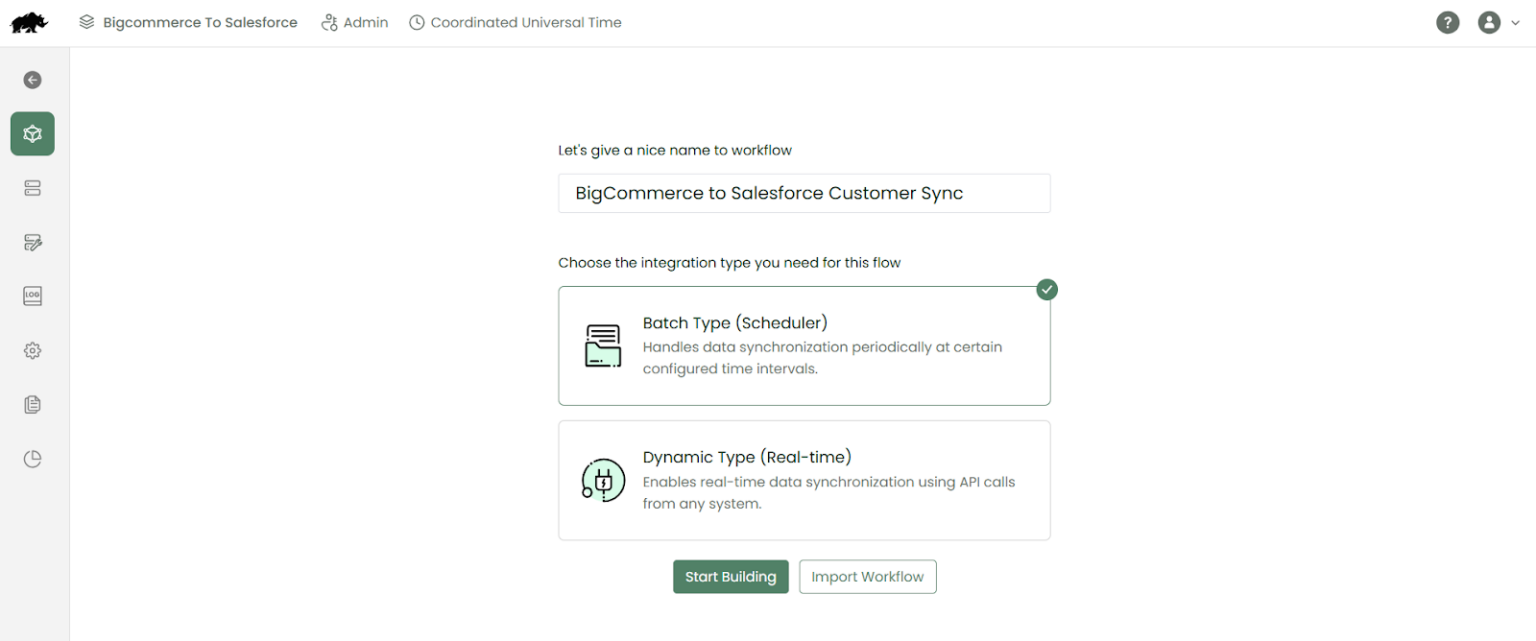Open analytics using the pie chart icon
The height and width of the screenshot is (641, 1536).
[32, 458]
